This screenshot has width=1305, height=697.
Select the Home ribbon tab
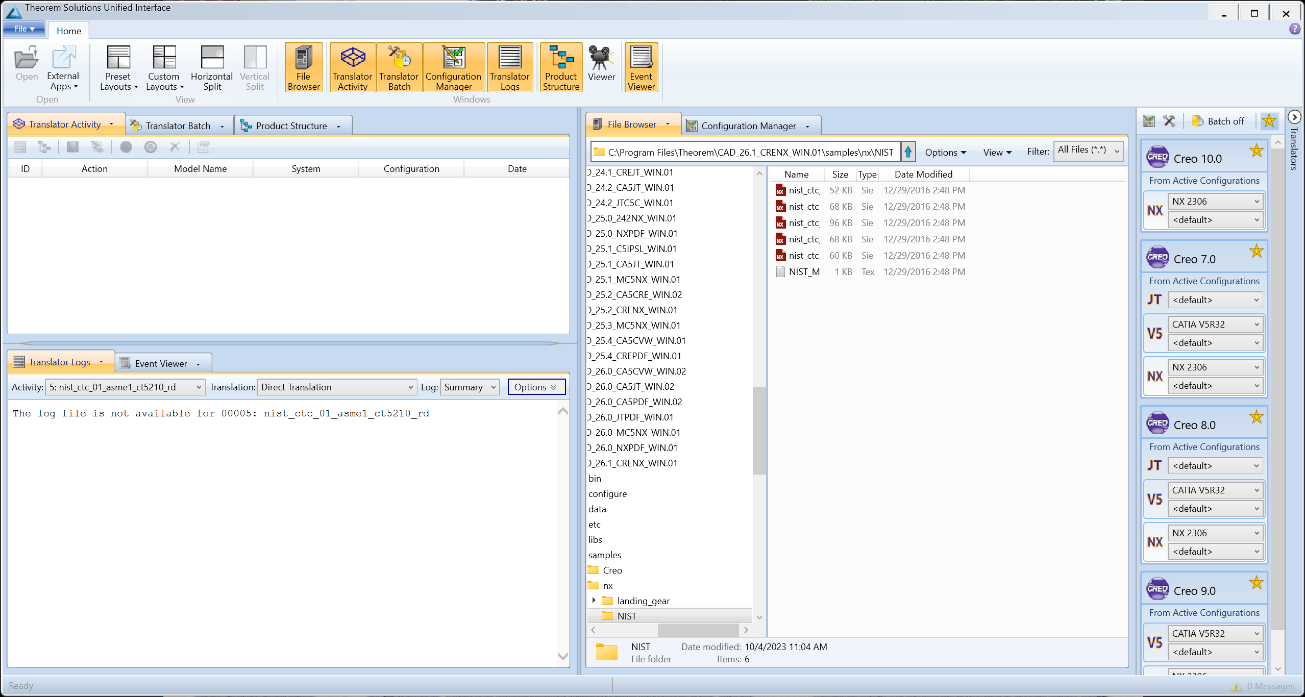click(x=69, y=31)
